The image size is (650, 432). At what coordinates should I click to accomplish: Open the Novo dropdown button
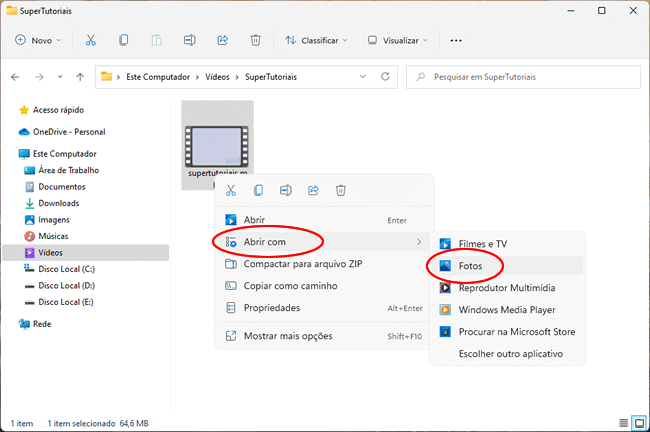coord(38,41)
